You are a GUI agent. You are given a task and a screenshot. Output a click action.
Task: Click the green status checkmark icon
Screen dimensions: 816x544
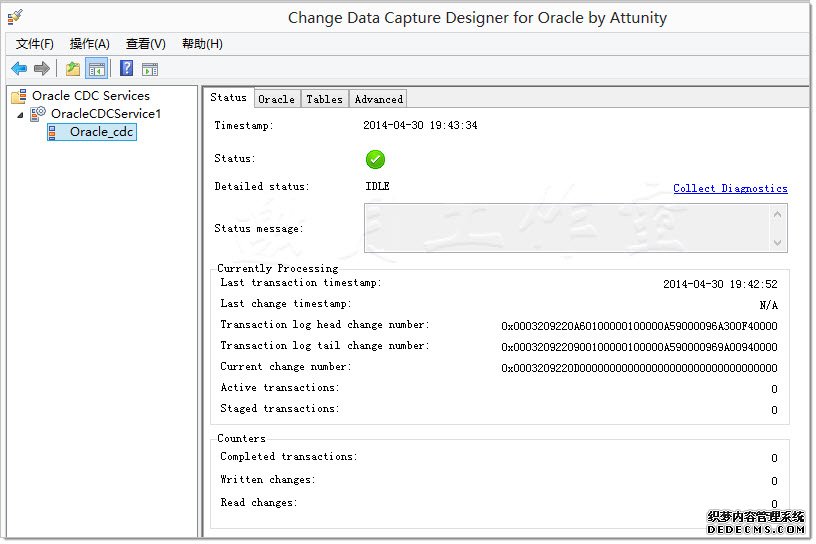click(375, 159)
